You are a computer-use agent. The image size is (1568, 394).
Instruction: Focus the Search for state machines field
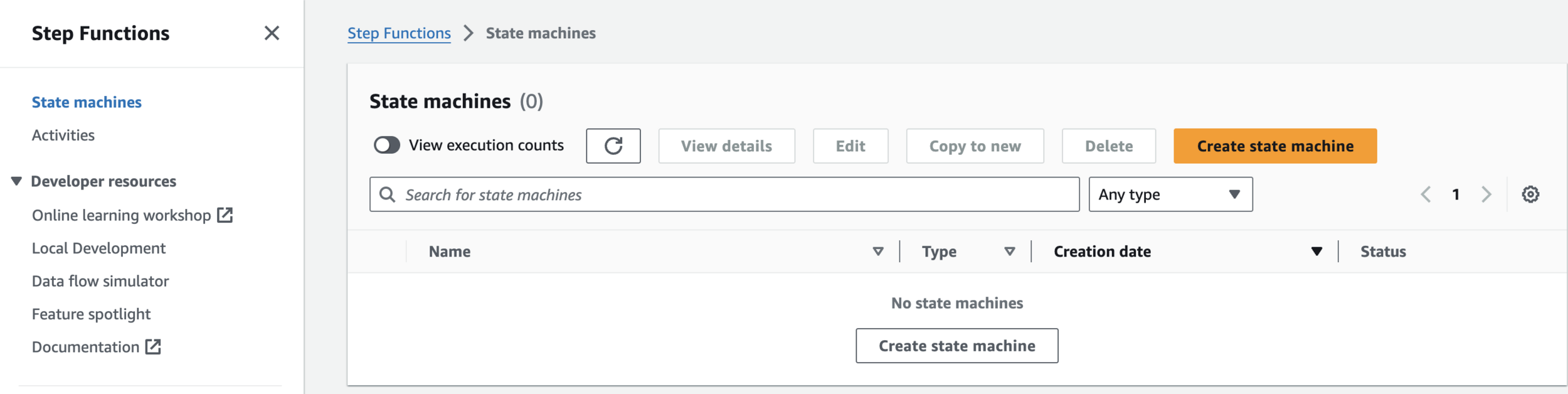click(x=724, y=194)
